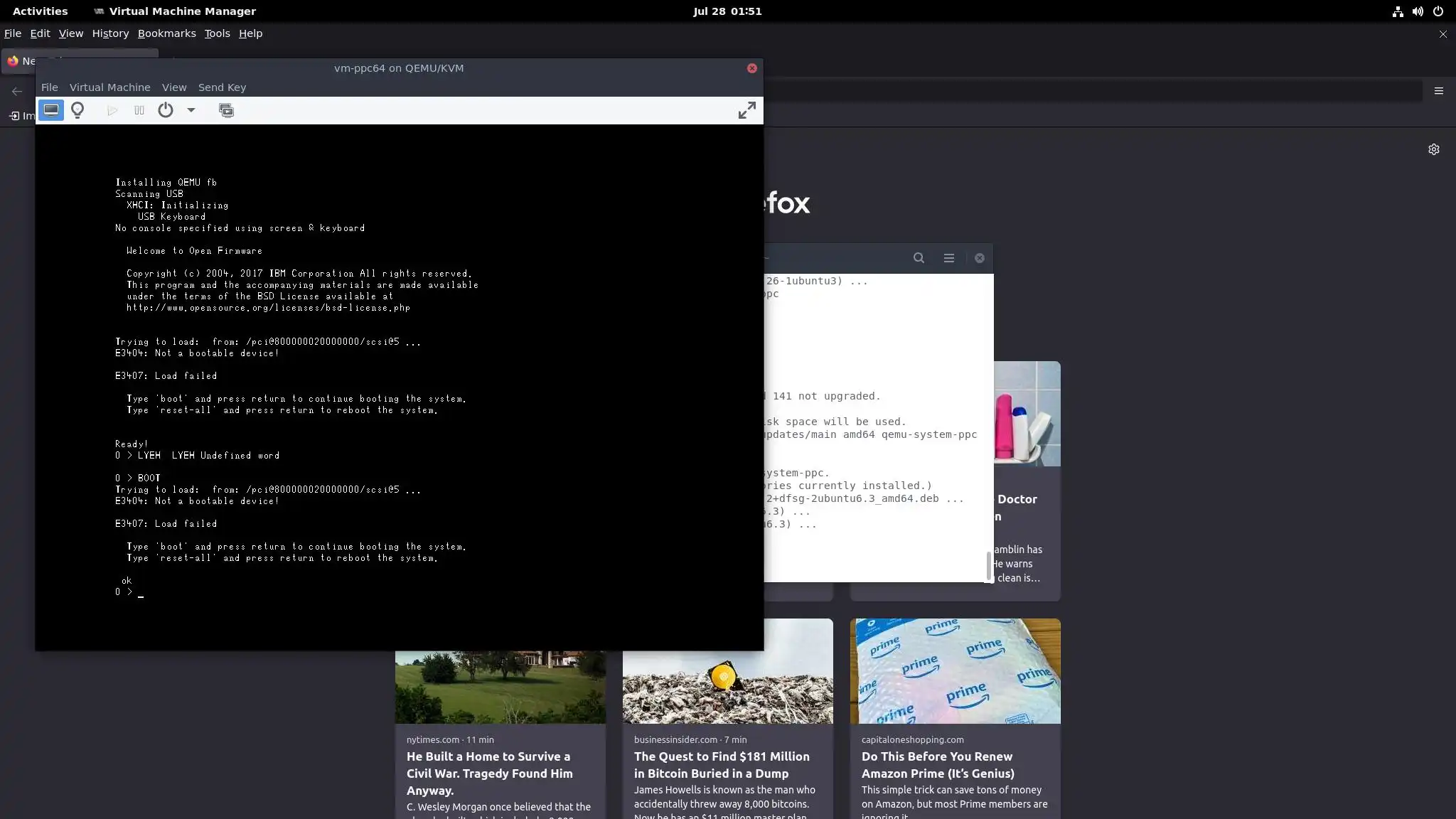Screen dimensions: 1456x819
Task: Click the new tab personalize gear icon
Action: [x=1433, y=149]
